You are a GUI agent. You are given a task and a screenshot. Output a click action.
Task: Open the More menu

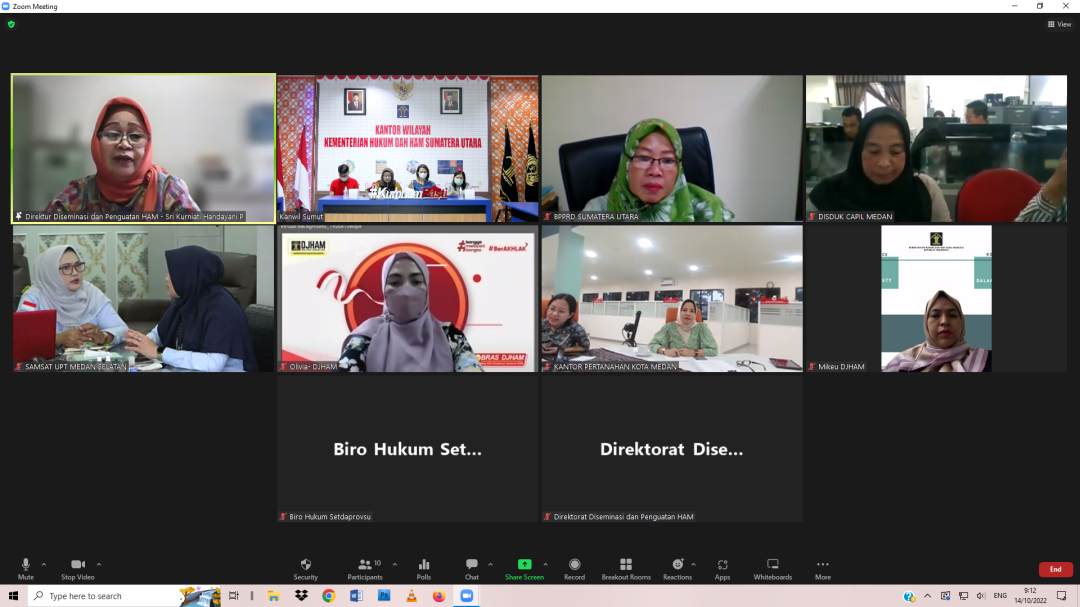tap(822, 568)
